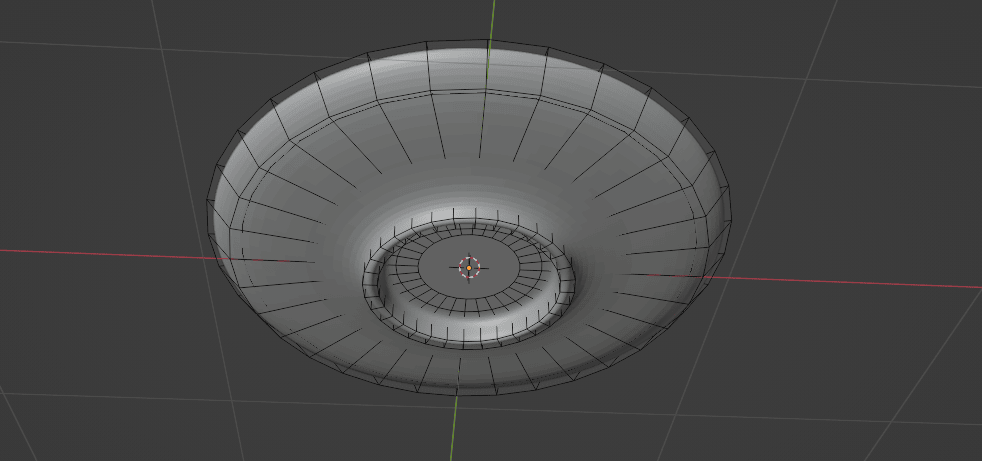Screen dimensions: 982x461
Task: Click where the green axis meets the top rim
Action: pyautogui.click(x=490, y=43)
